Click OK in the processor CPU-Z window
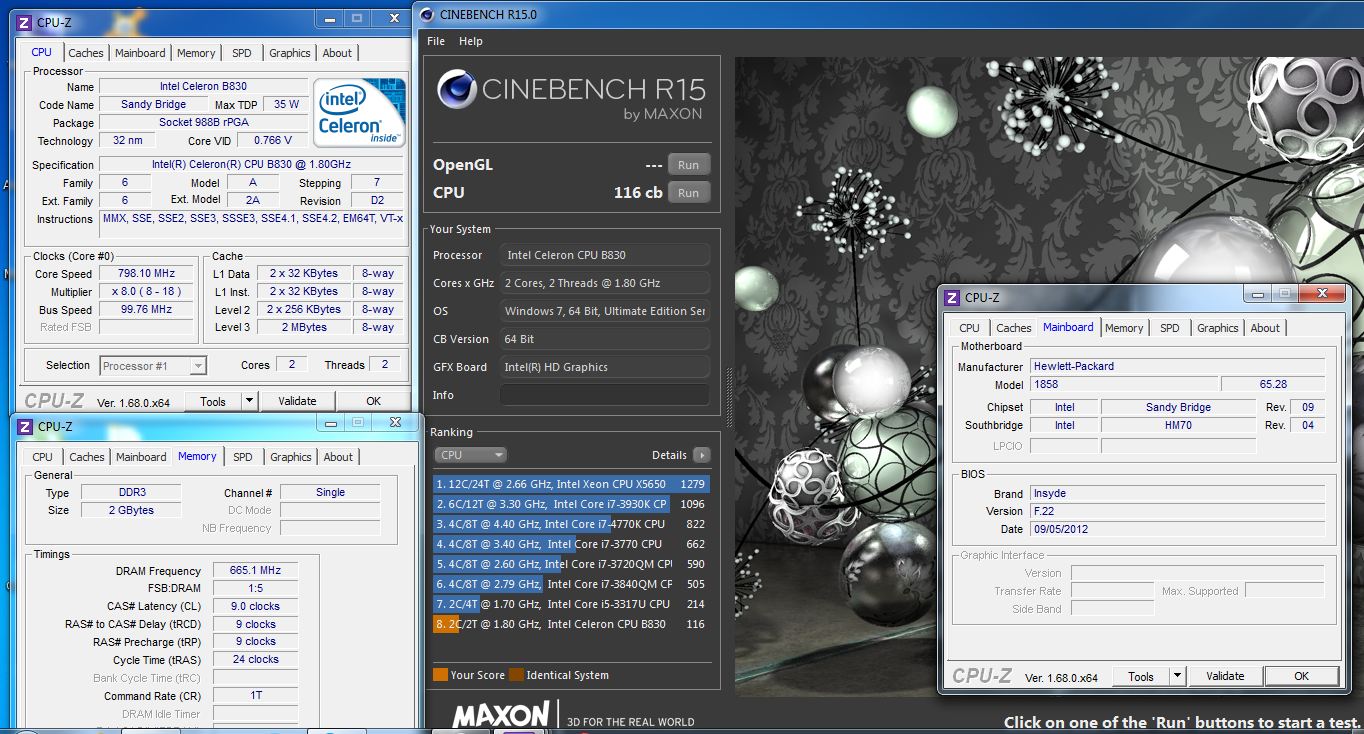The height and width of the screenshot is (734, 1364). [373, 401]
